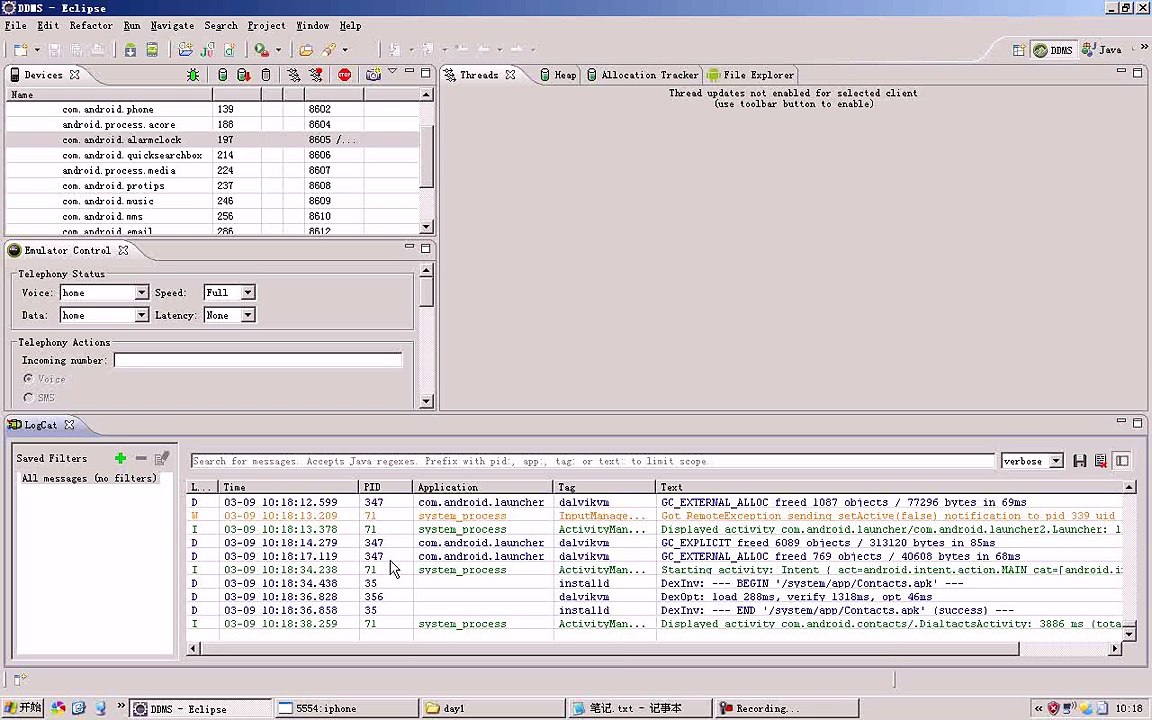Click the Incoming number input field

tap(257, 360)
